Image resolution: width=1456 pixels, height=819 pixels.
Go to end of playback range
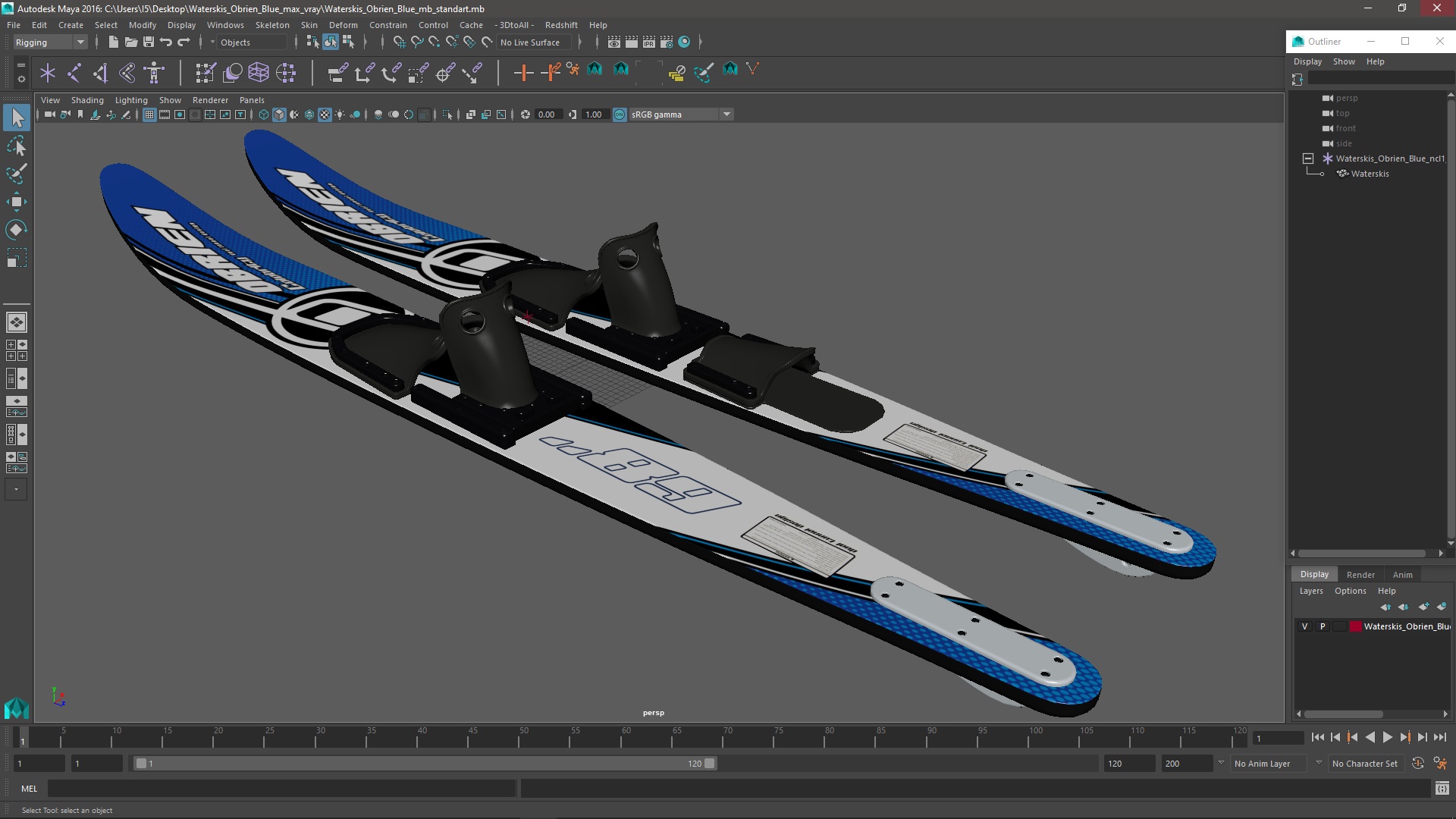[1440, 737]
